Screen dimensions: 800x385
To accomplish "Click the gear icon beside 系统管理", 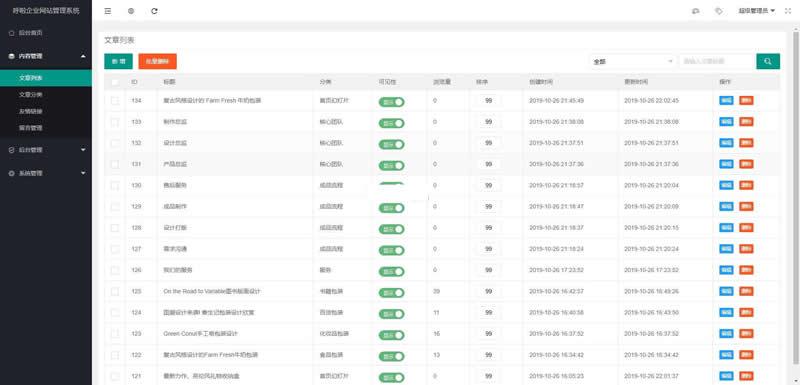I will tap(11, 173).
